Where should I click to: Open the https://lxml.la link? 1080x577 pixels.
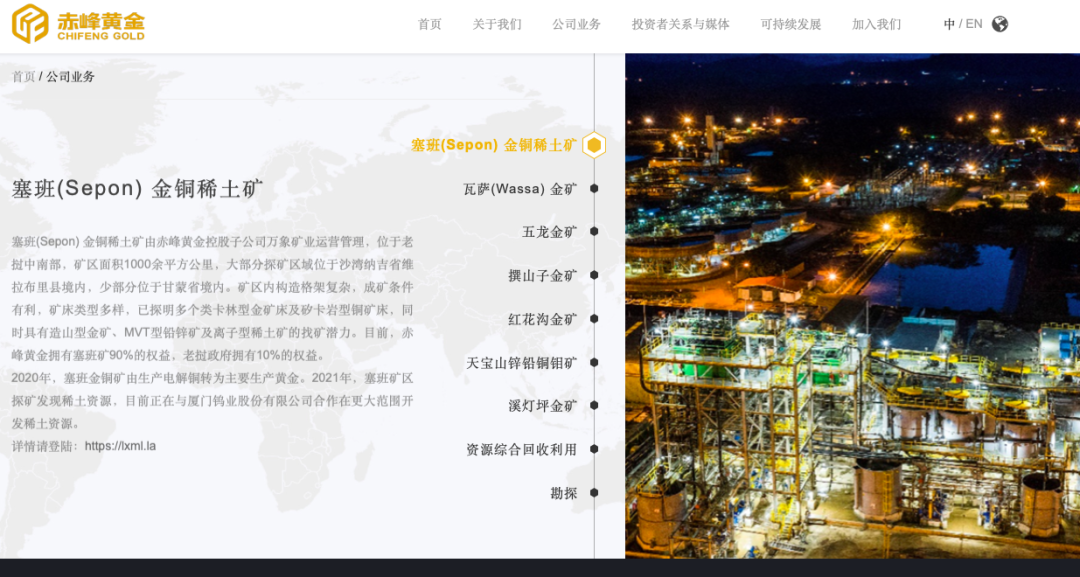pyautogui.click(x=120, y=446)
